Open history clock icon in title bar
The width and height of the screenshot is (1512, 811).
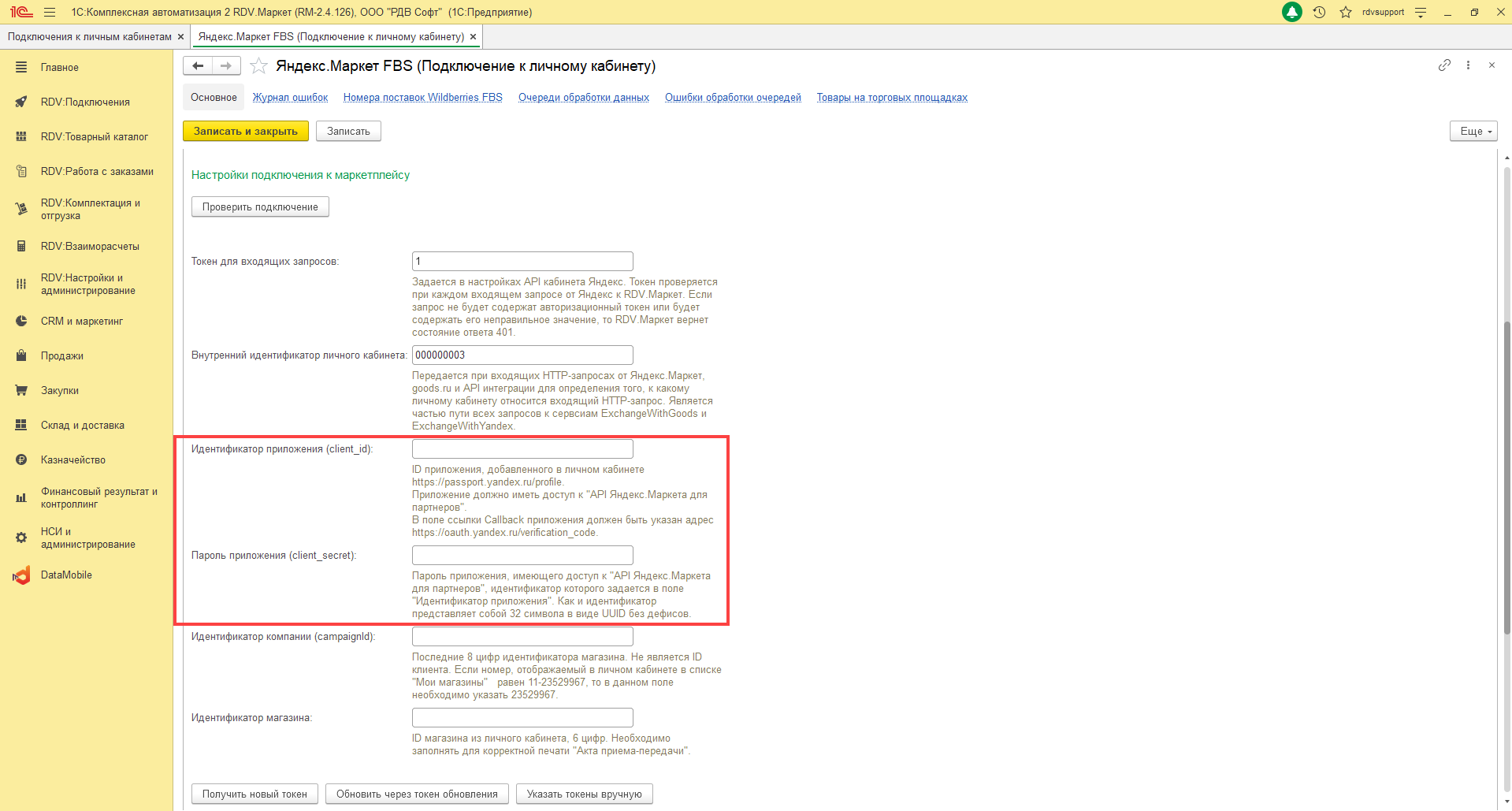[x=1320, y=12]
